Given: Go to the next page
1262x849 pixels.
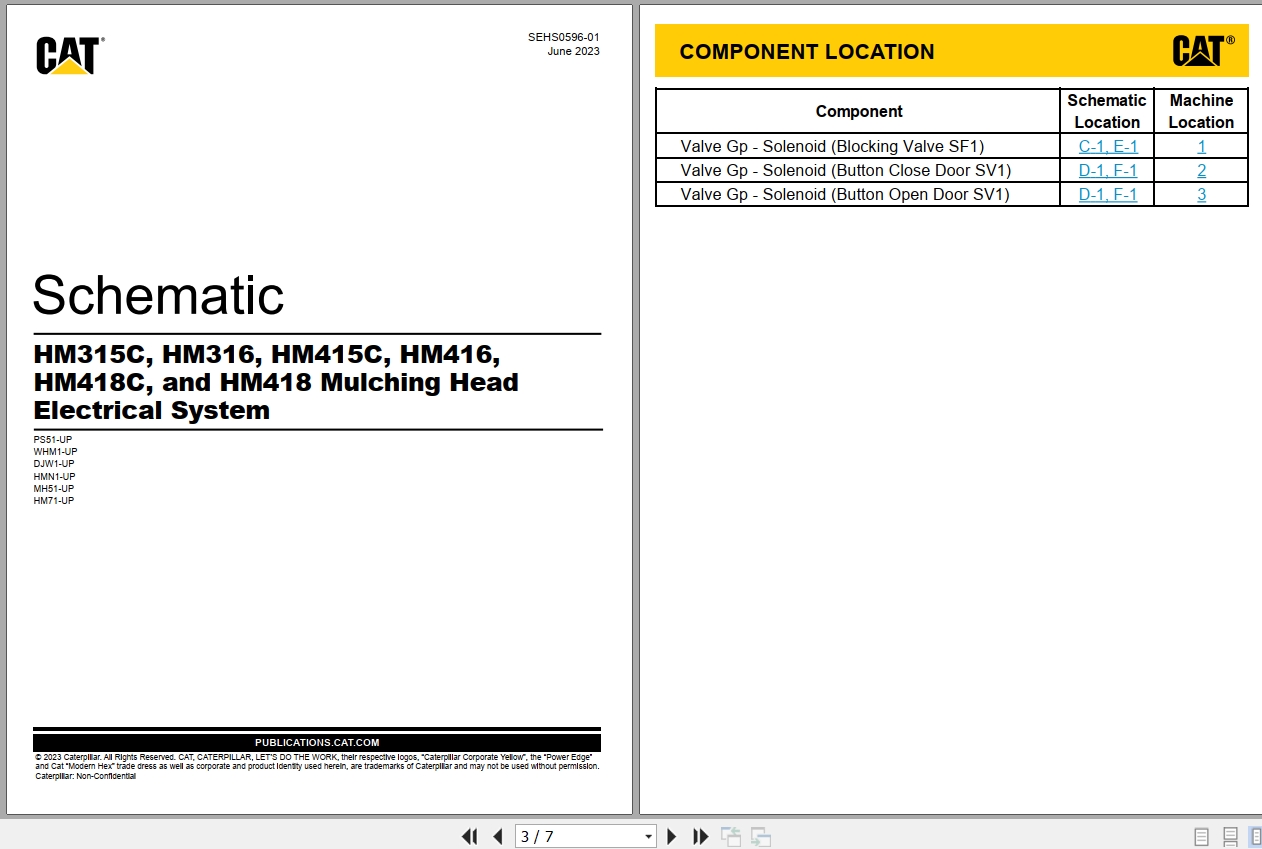Looking at the screenshot, I should tap(672, 836).
